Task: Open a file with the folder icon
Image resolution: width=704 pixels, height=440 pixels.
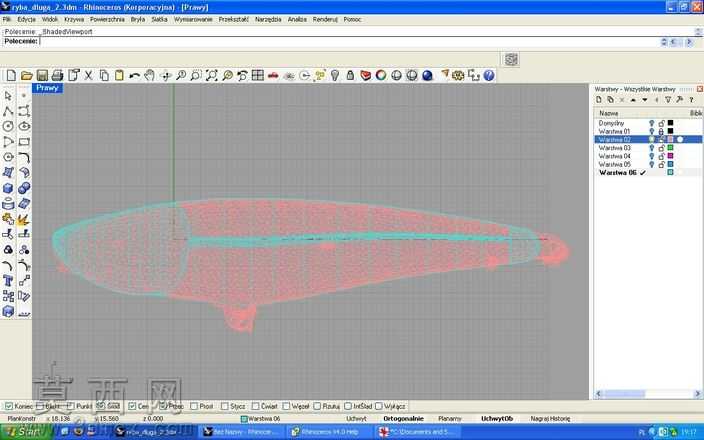Action: (27, 75)
